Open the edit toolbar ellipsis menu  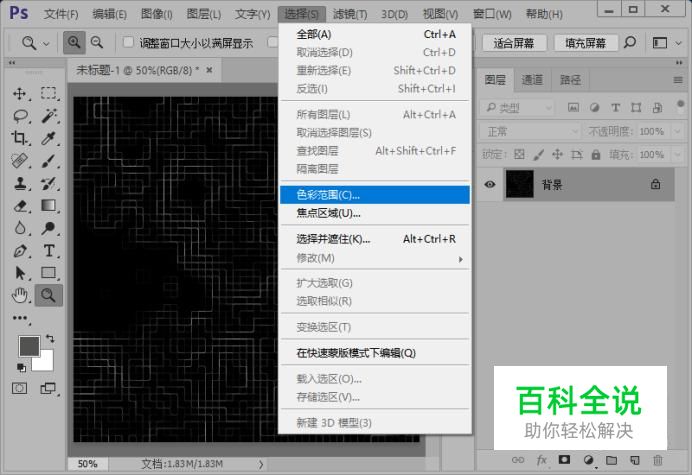(20, 318)
